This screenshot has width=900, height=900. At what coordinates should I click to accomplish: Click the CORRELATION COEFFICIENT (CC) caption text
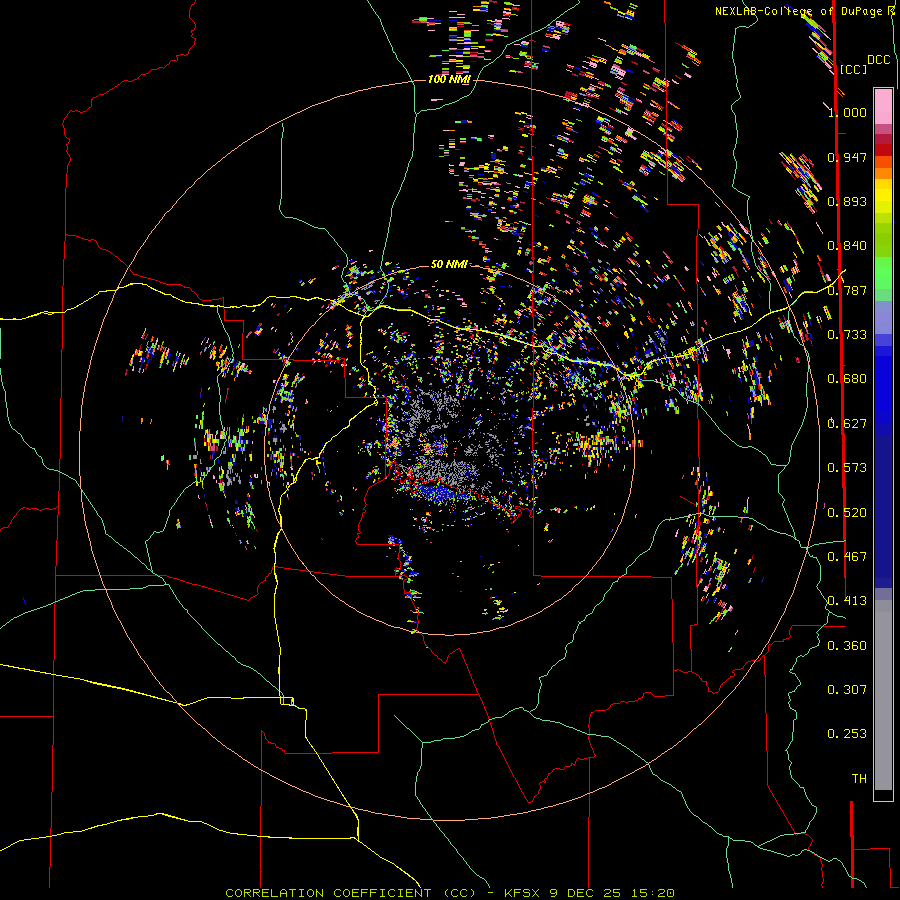point(351,893)
